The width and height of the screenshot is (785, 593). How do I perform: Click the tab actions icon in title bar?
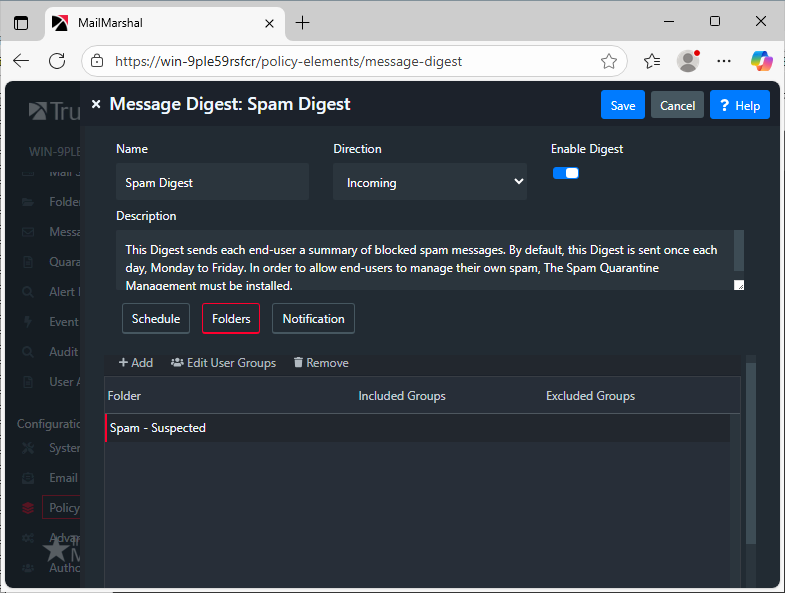[x=22, y=22]
